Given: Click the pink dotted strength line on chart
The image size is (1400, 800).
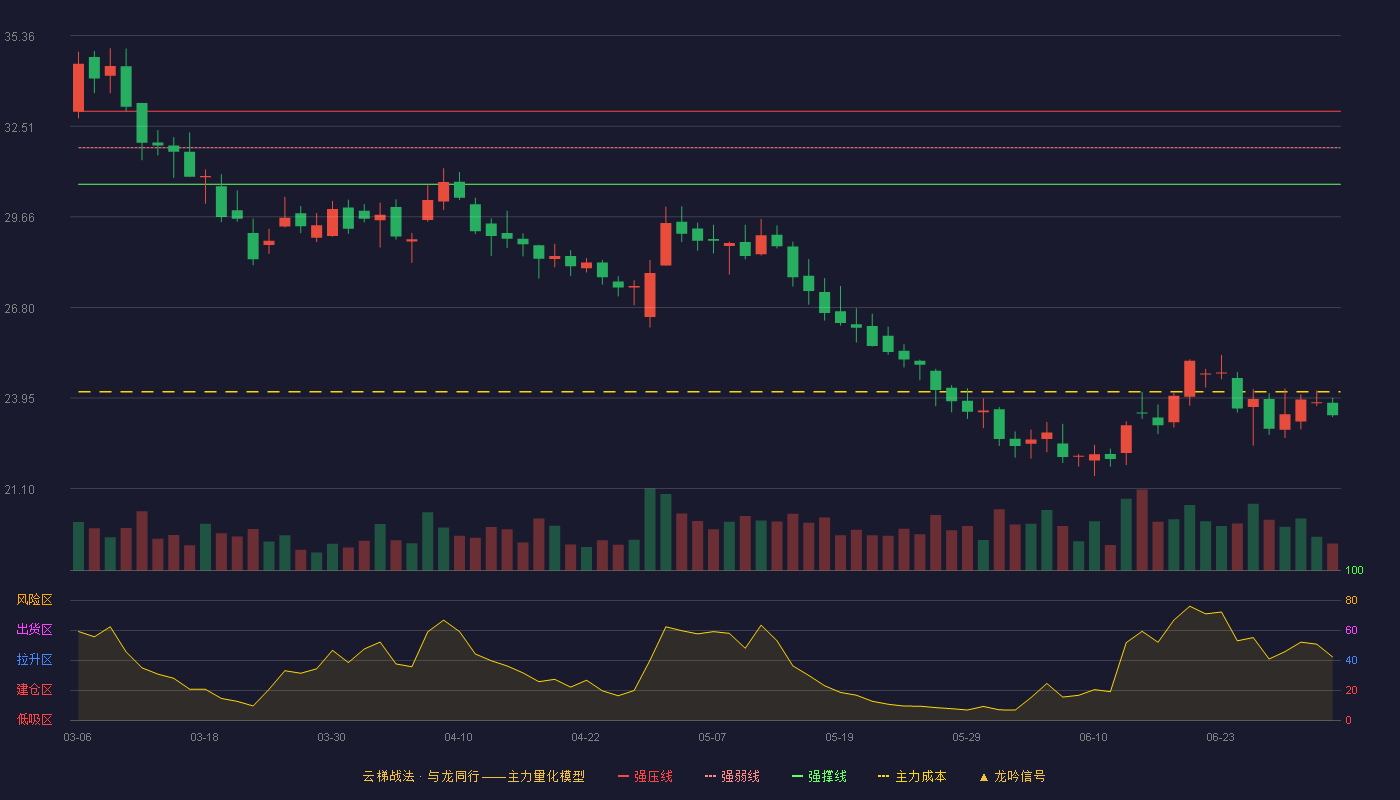Looking at the screenshot, I should tap(709, 148).
